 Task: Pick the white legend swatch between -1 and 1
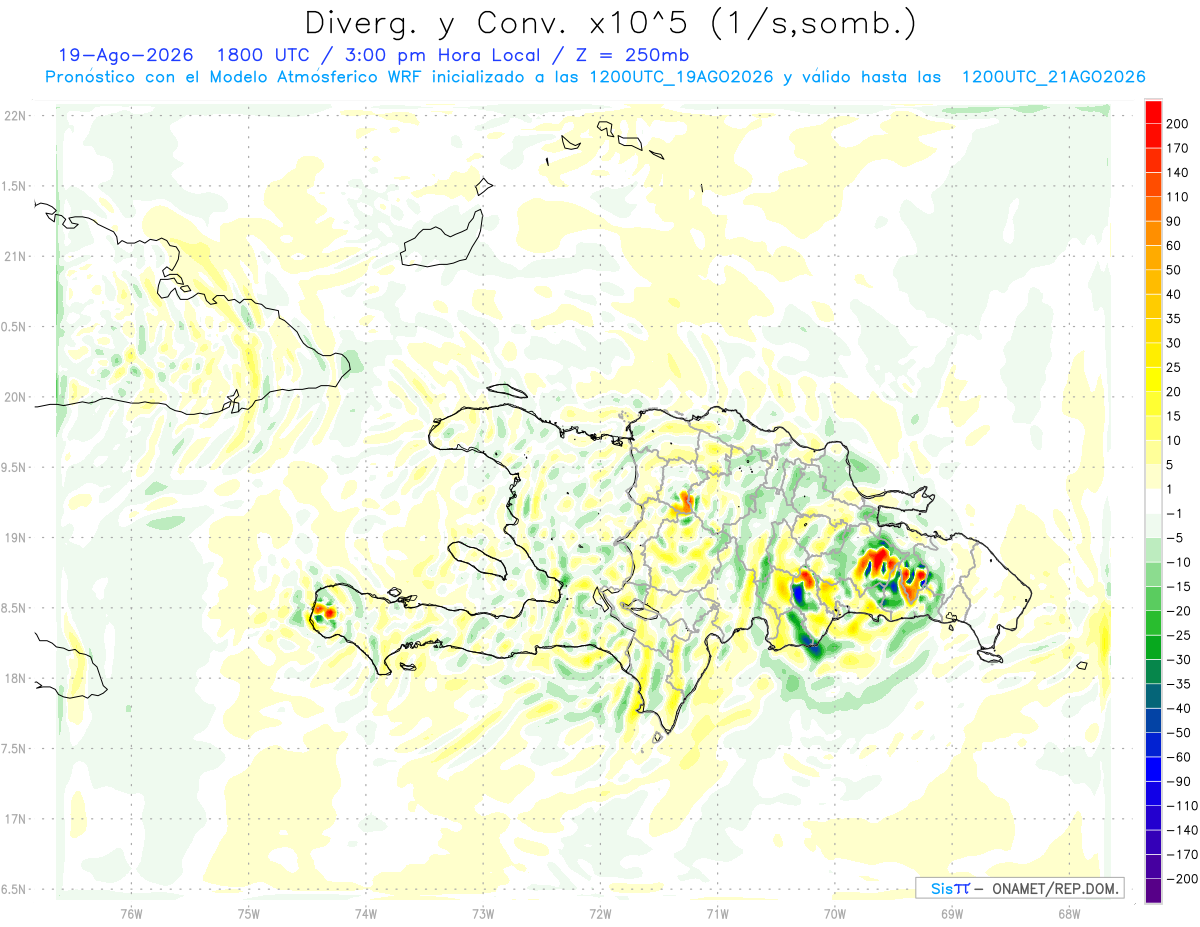[x=1153, y=502]
